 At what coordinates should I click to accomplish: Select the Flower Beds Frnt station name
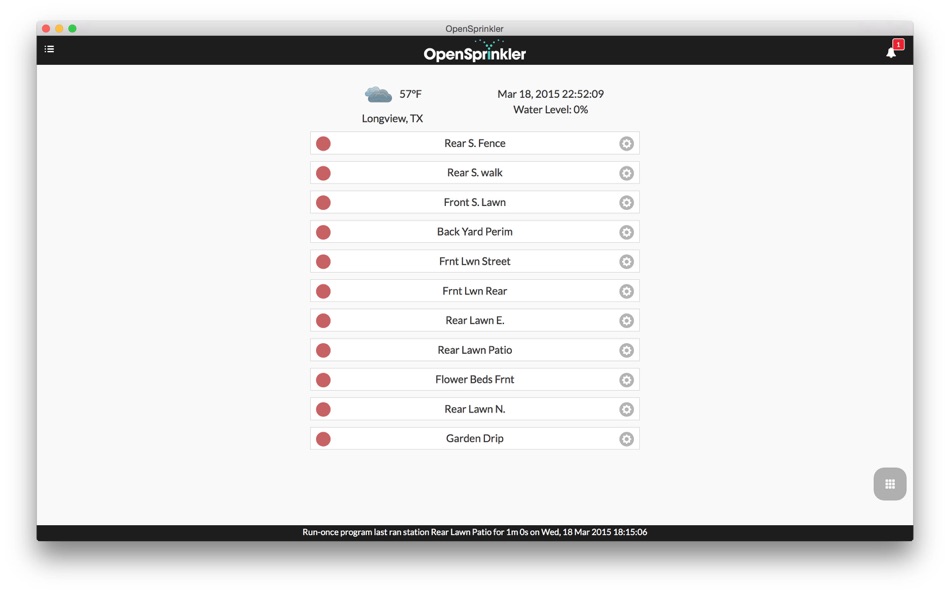[x=474, y=379]
